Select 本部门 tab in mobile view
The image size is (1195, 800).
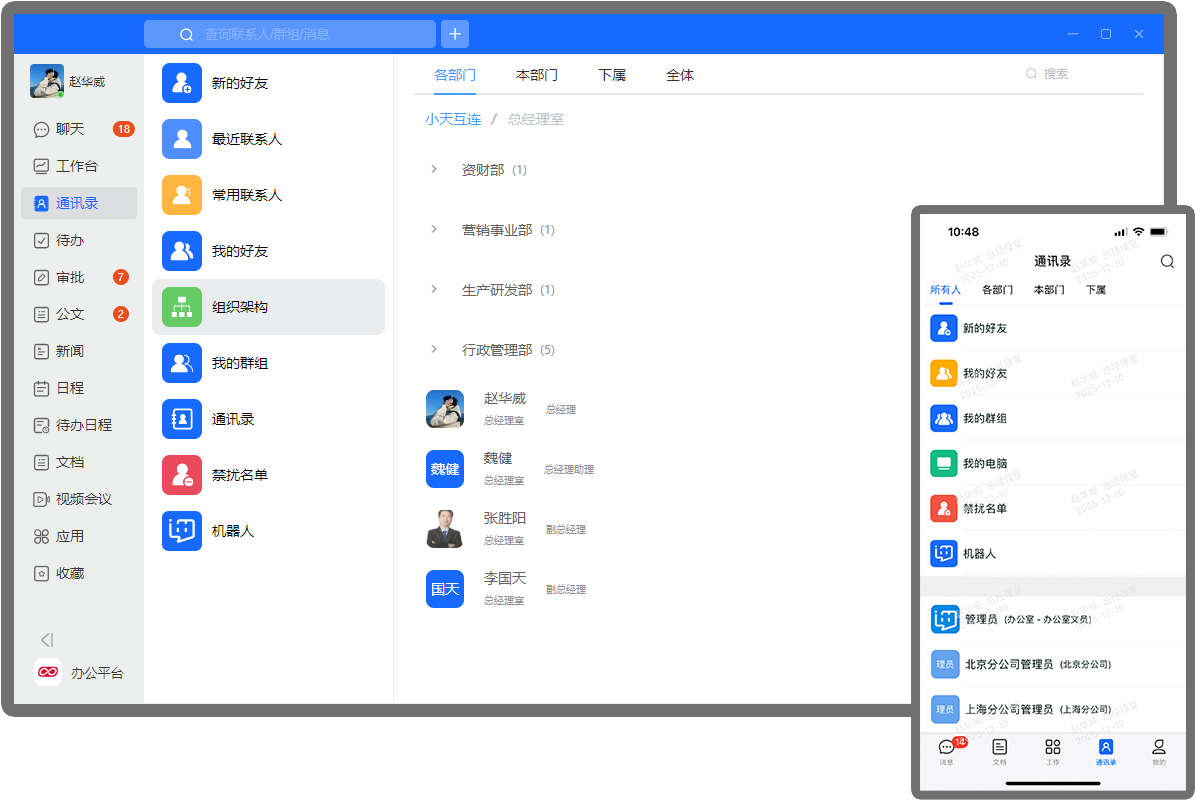(1049, 290)
